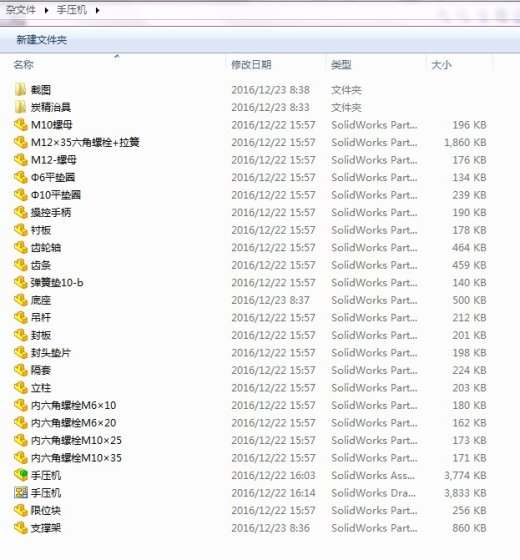Click the 炭精治具 folder name
The height and width of the screenshot is (560, 520).
(51, 107)
